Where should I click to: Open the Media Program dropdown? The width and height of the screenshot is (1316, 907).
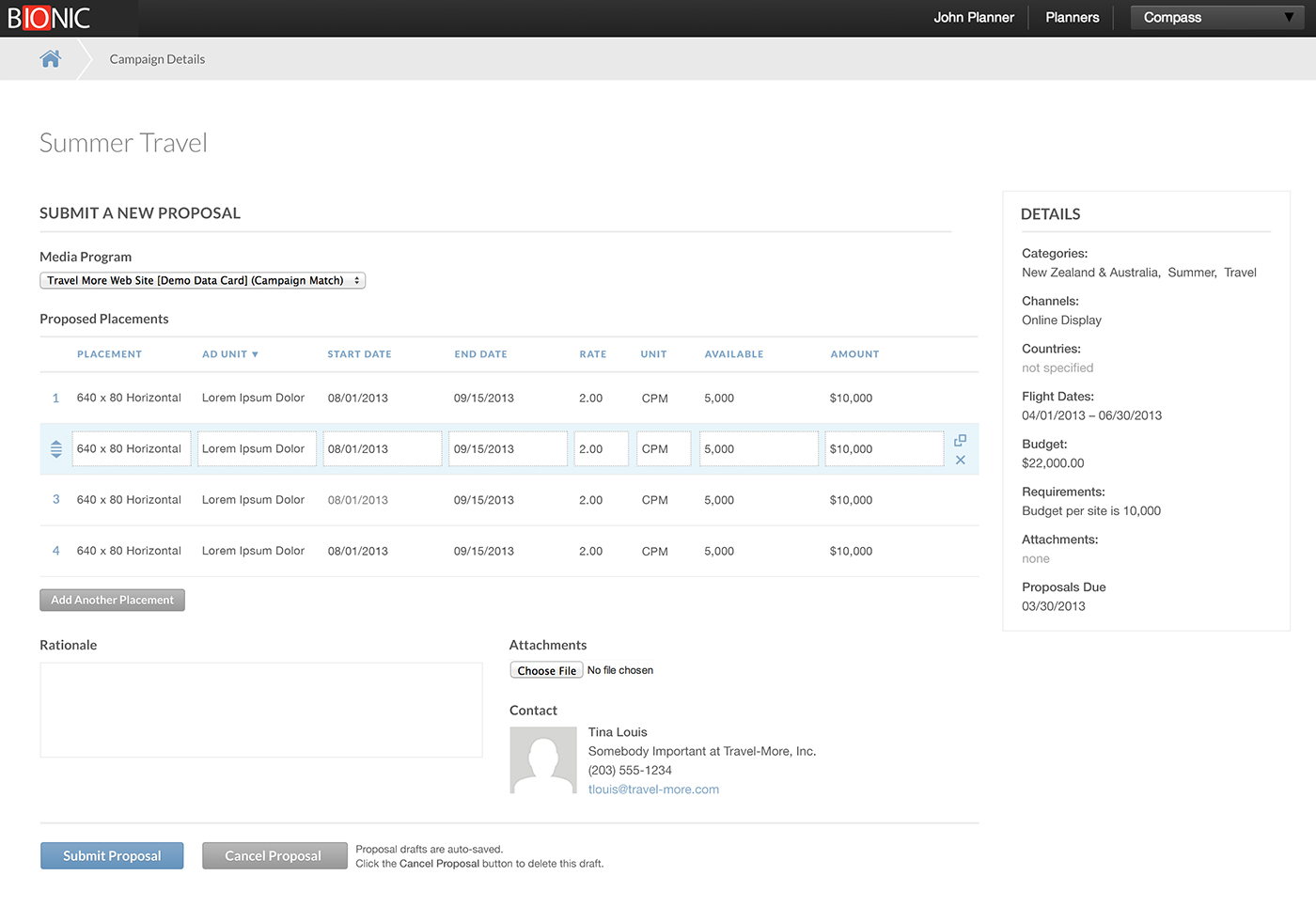(202, 280)
